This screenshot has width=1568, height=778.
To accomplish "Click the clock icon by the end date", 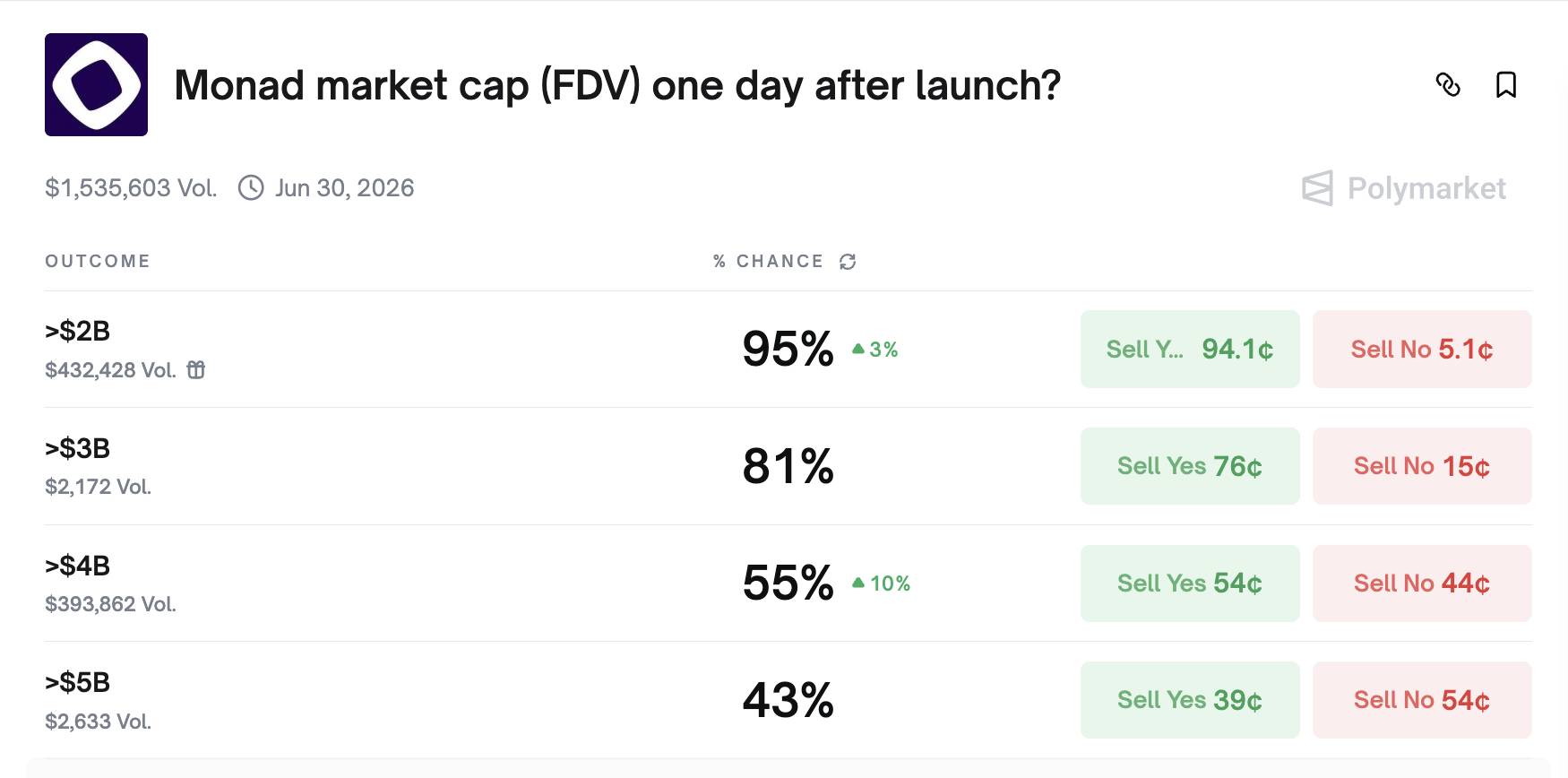I will click(x=251, y=188).
